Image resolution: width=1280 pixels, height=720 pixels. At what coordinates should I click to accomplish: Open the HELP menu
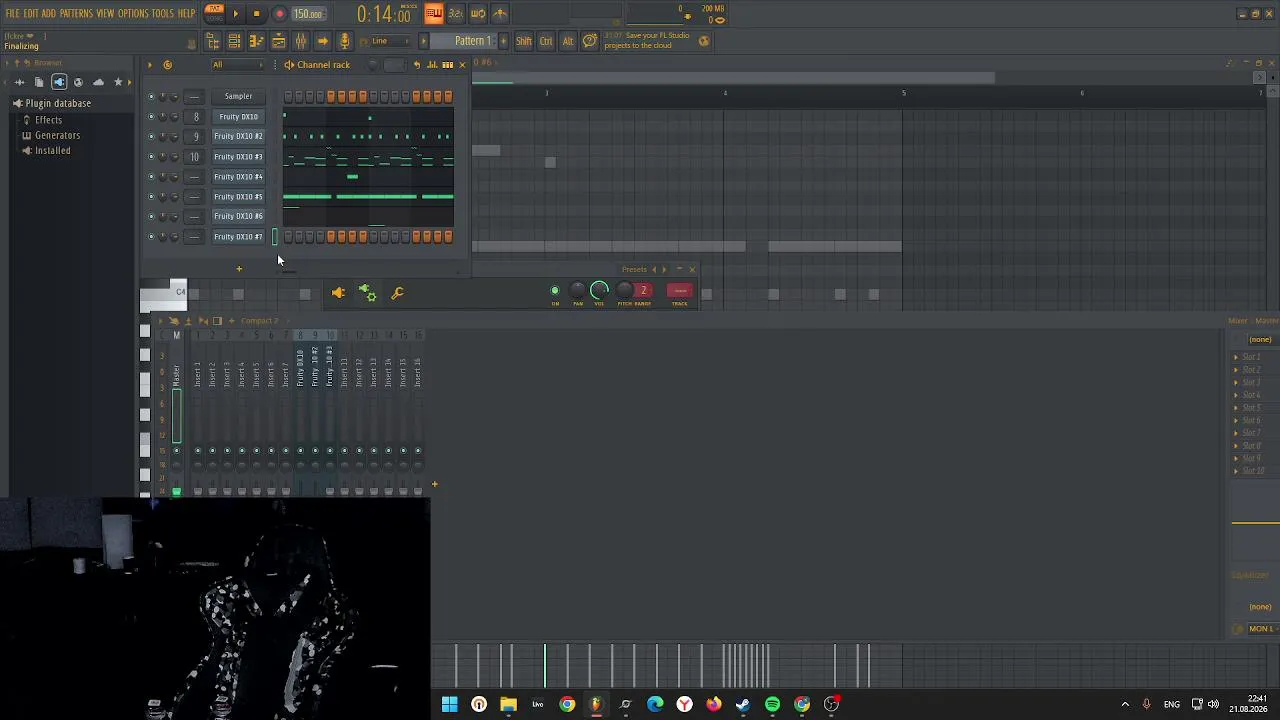tap(186, 13)
